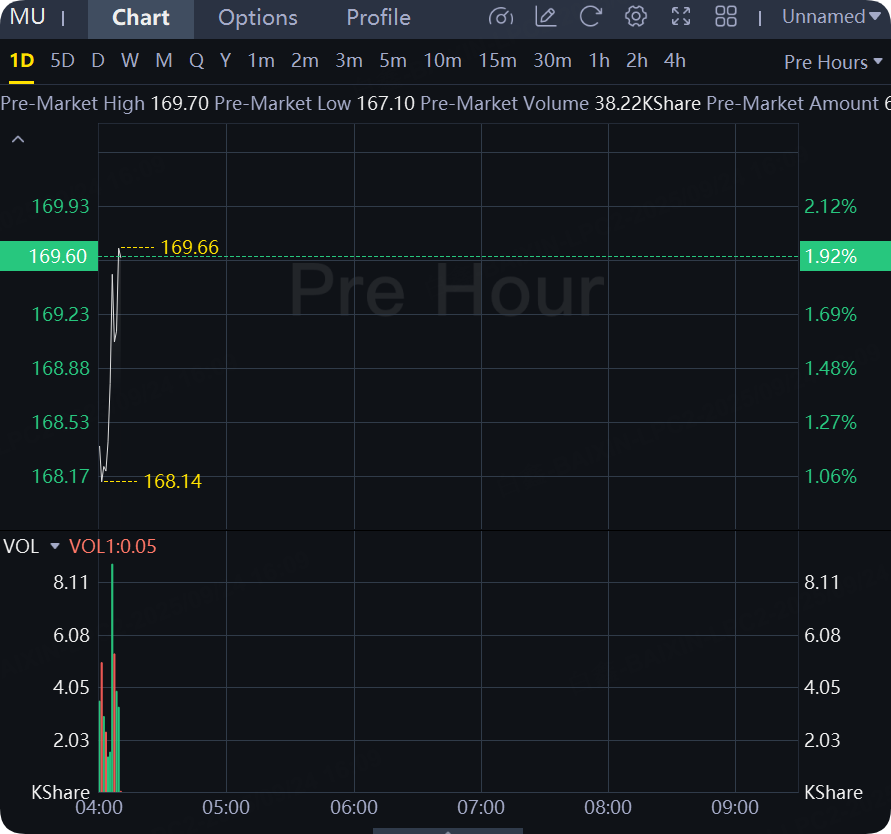Select the 4h interval

(x=675, y=60)
